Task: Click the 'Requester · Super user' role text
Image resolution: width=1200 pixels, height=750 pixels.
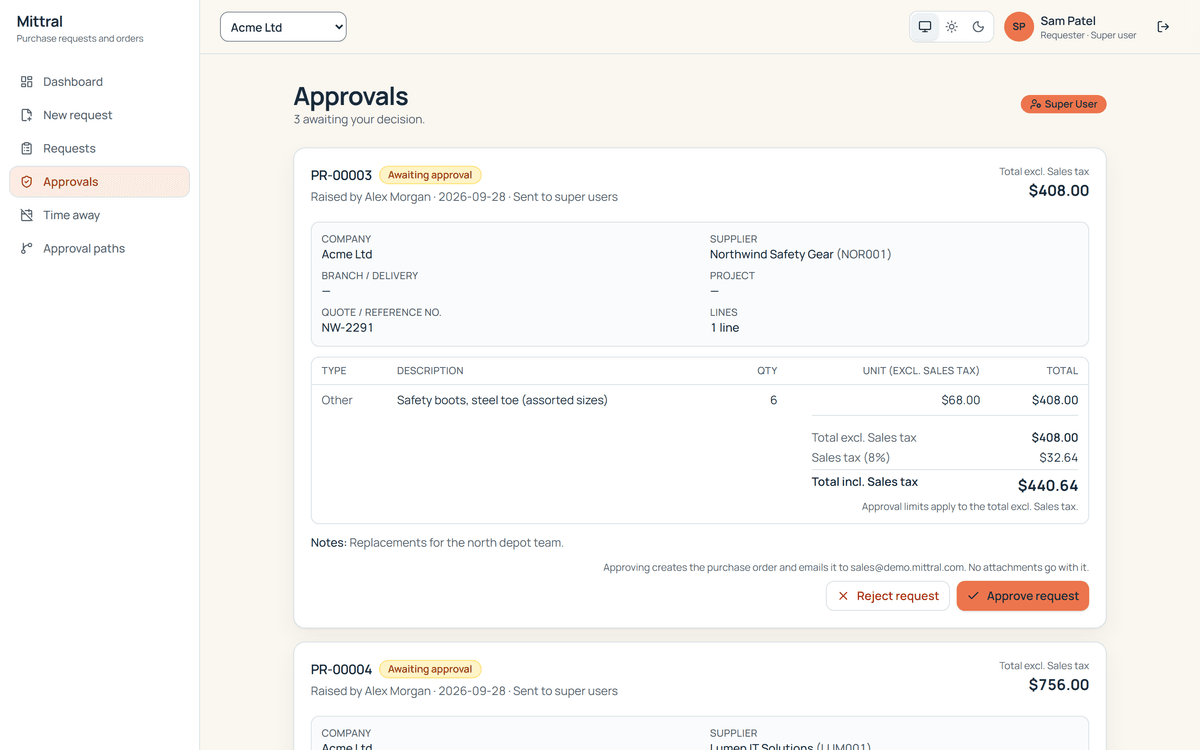Action: point(1088,36)
